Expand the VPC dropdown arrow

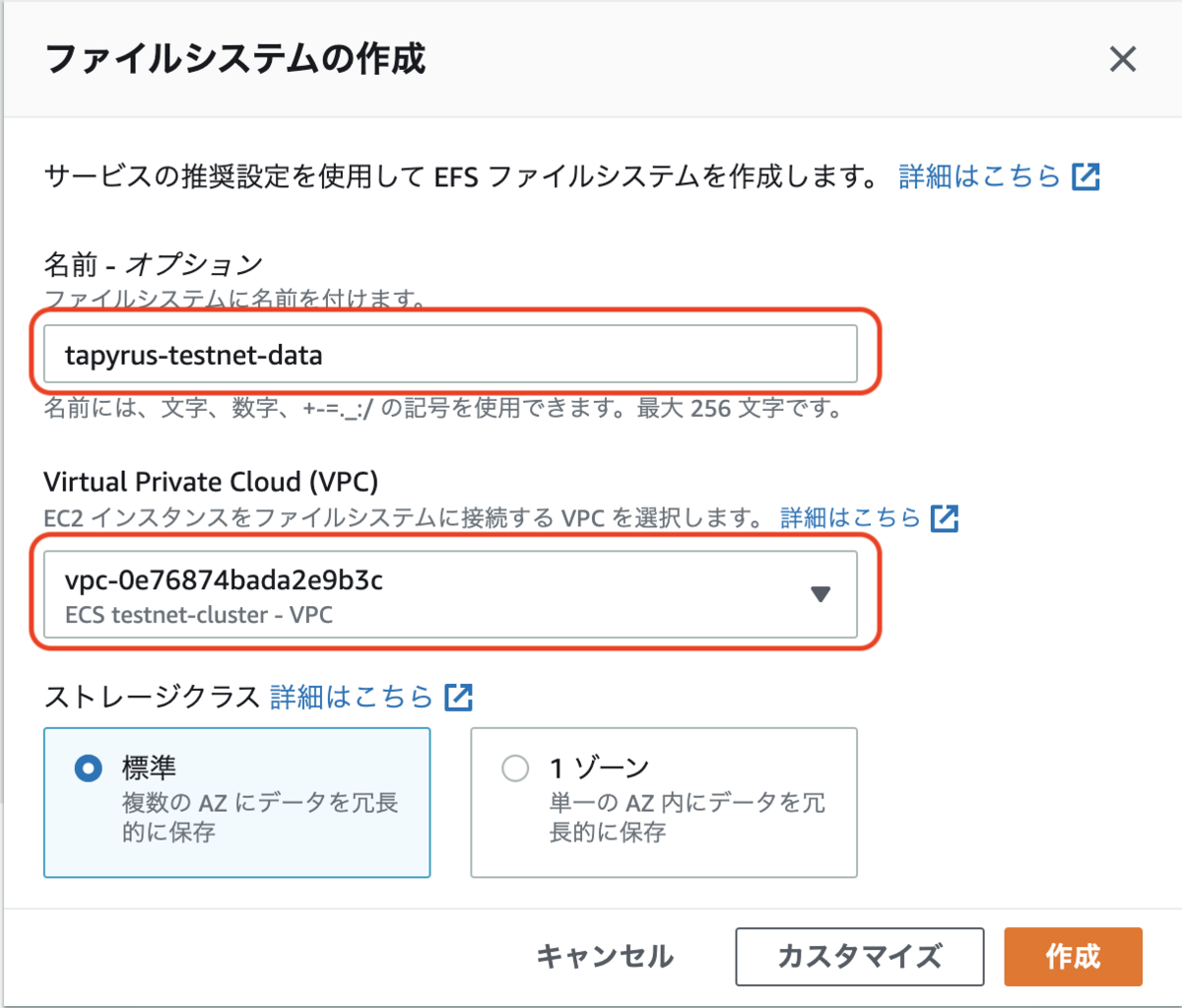tap(820, 594)
